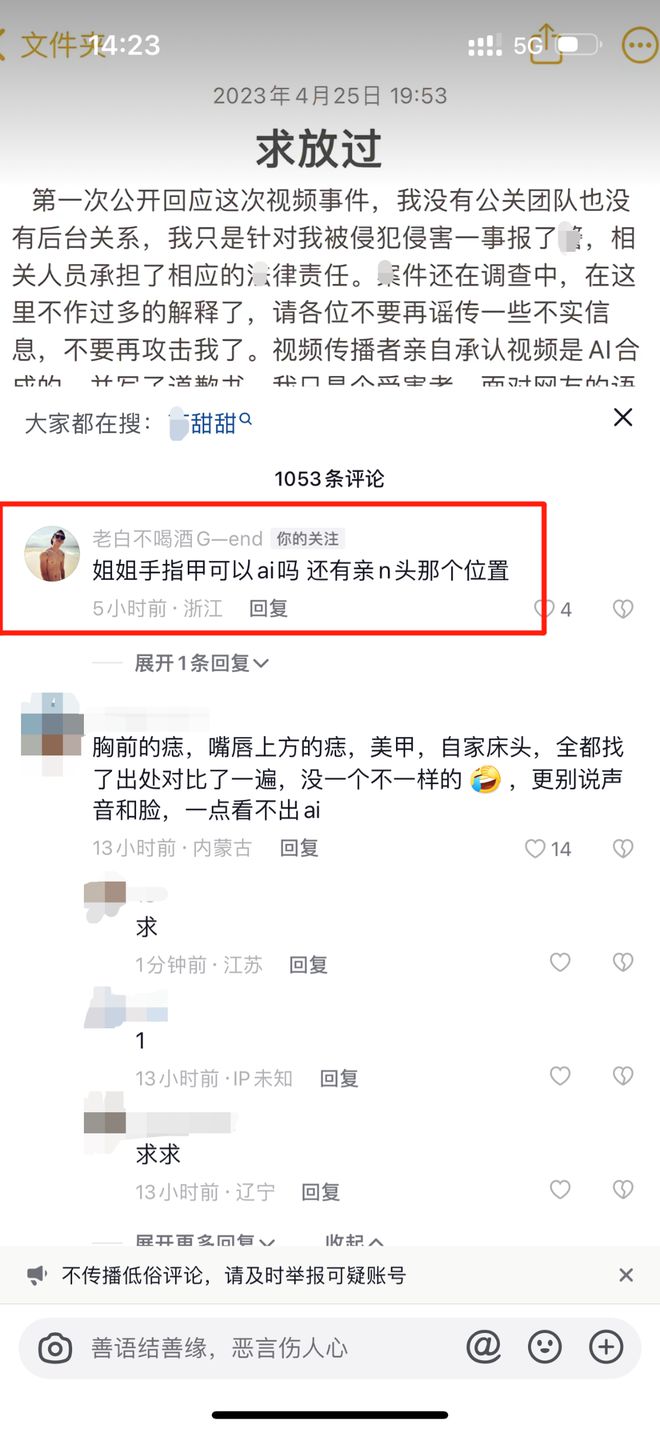Tap the share icon at top
660x1431 pixels.
(x=546, y=44)
